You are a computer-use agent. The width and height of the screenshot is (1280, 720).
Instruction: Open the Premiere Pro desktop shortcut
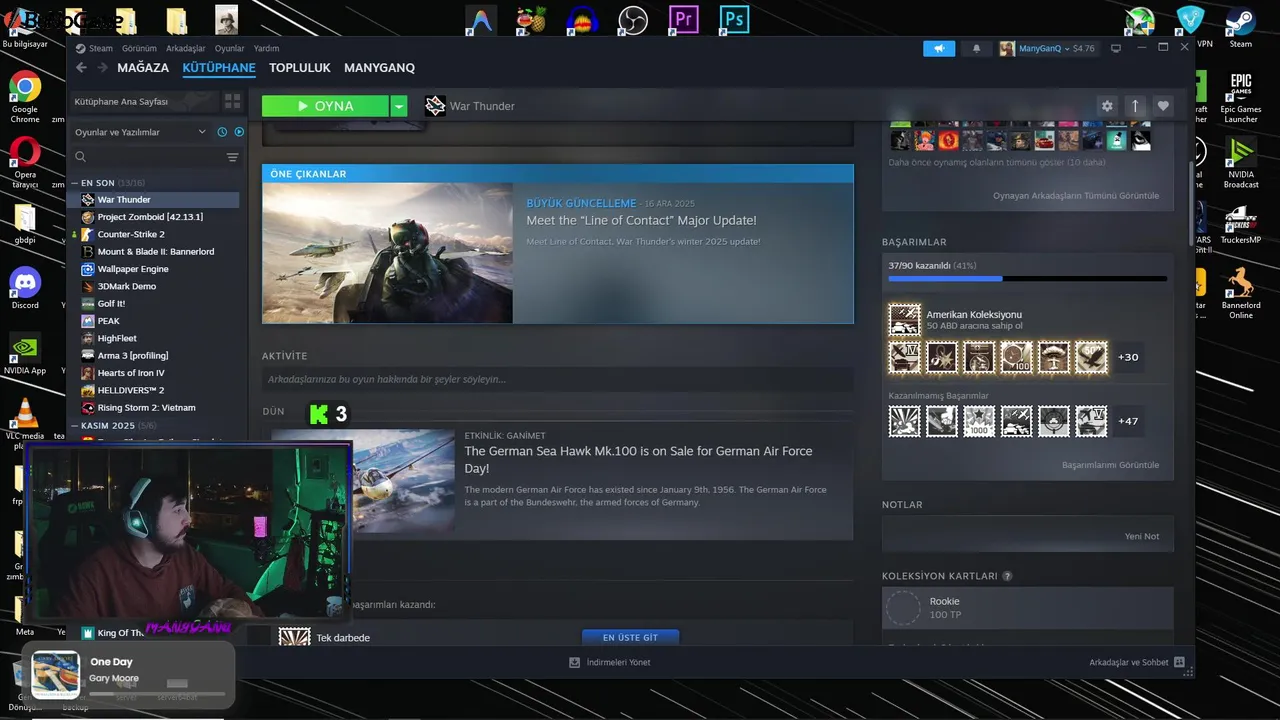[684, 19]
